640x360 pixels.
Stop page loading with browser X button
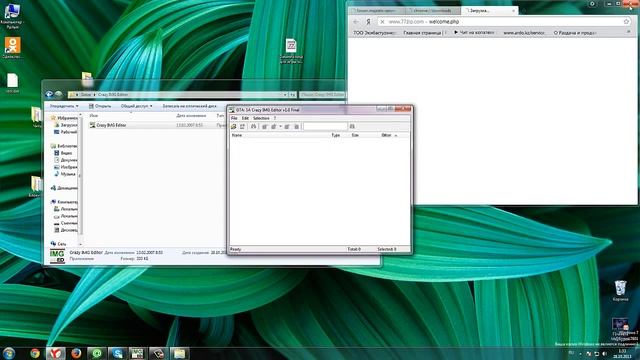click(x=382, y=22)
